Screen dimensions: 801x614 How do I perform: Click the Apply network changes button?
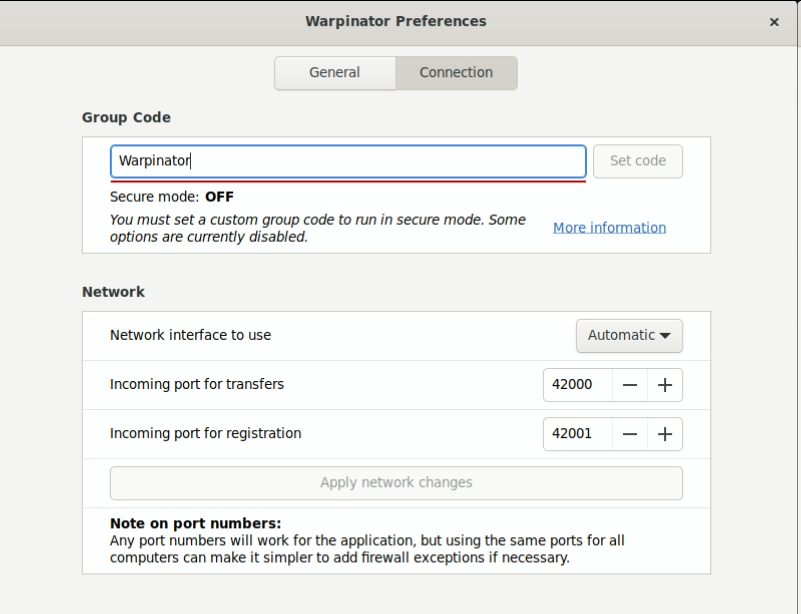point(396,483)
